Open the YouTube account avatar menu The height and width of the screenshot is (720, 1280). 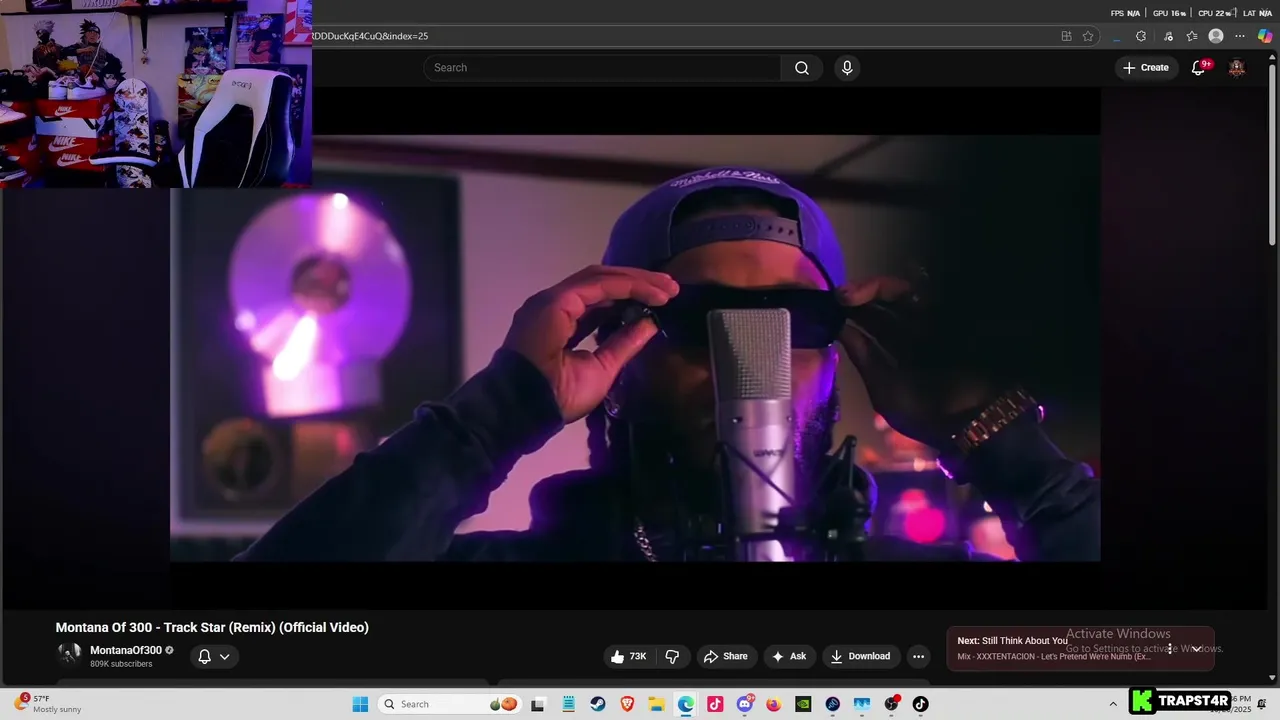pyautogui.click(x=1237, y=68)
